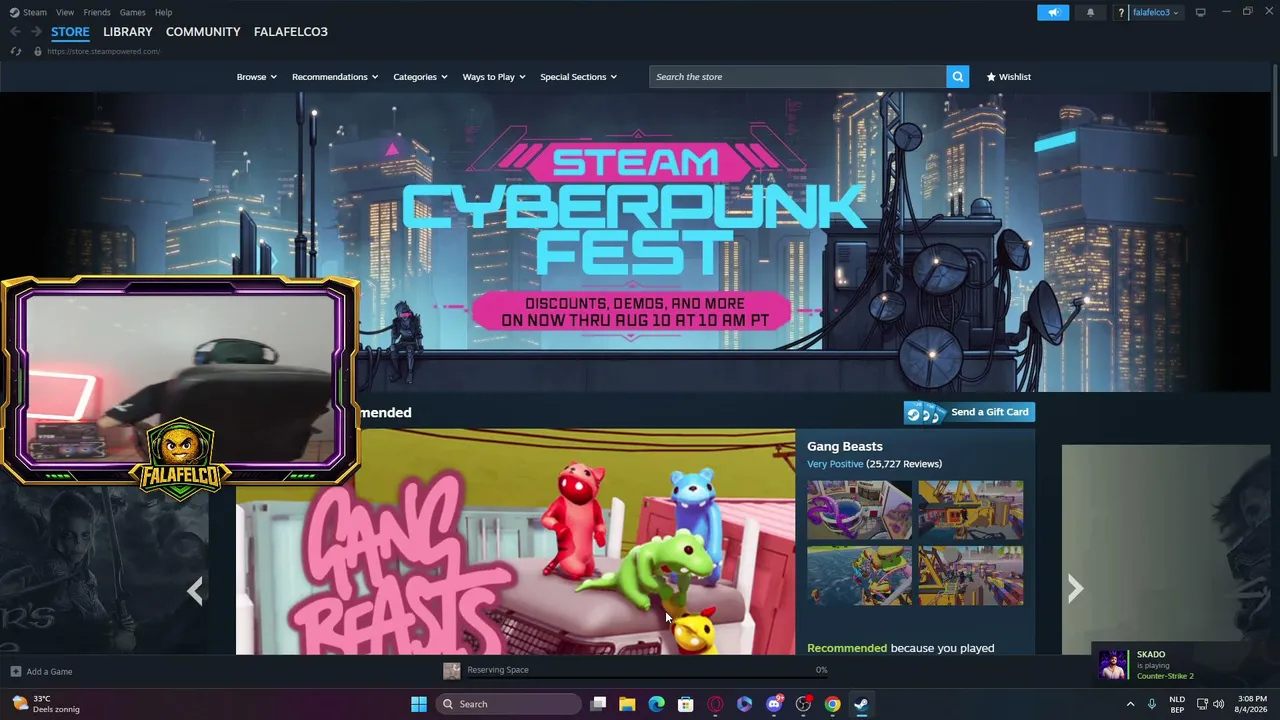Screen dimensions: 1280x720
Task: Go back with the left arrow
Action: [x=15, y=32]
